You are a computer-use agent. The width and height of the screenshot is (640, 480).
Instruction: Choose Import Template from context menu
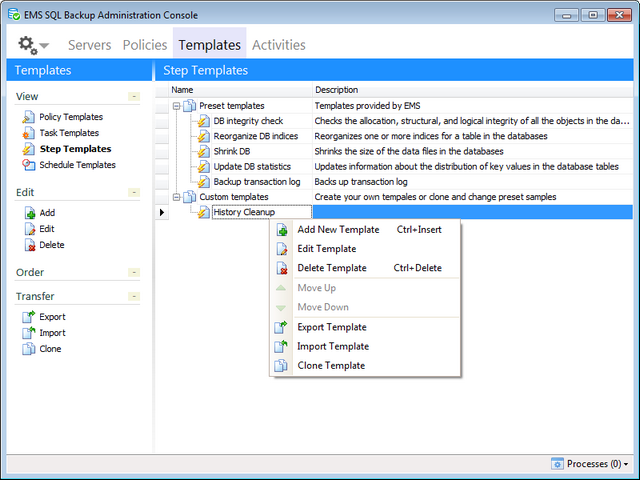point(365,346)
